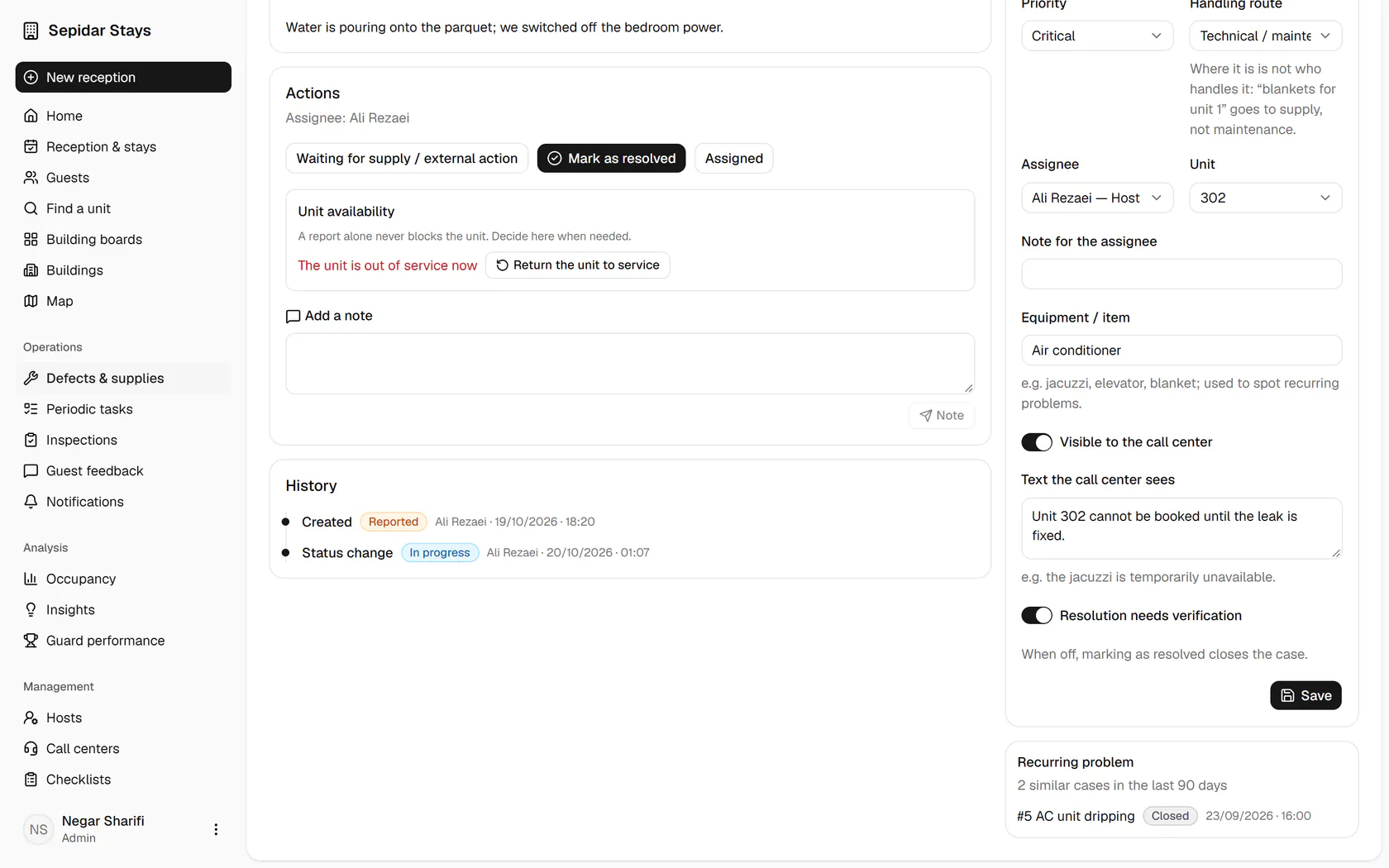The image size is (1389, 868).
Task: Open Buildings in the sidebar
Action: pos(123,270)
